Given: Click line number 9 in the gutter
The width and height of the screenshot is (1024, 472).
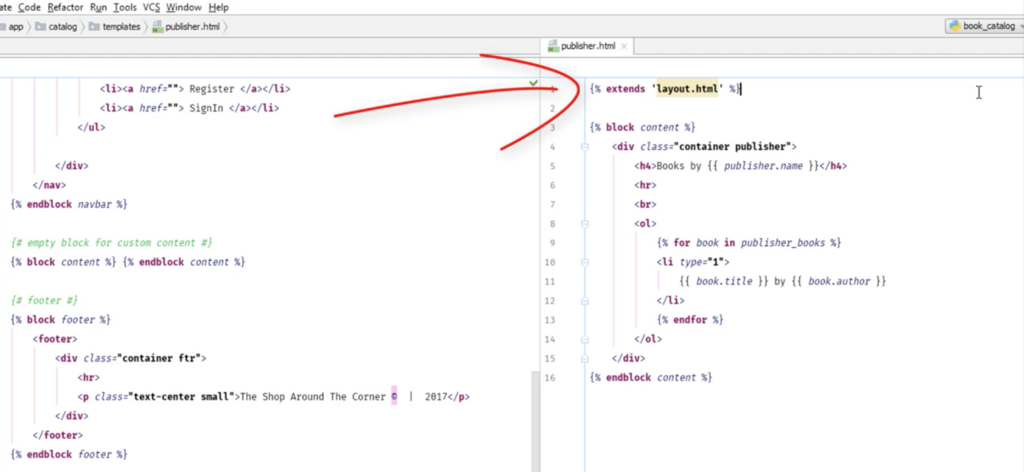Looking at the screenshot, I should [552, 243].
